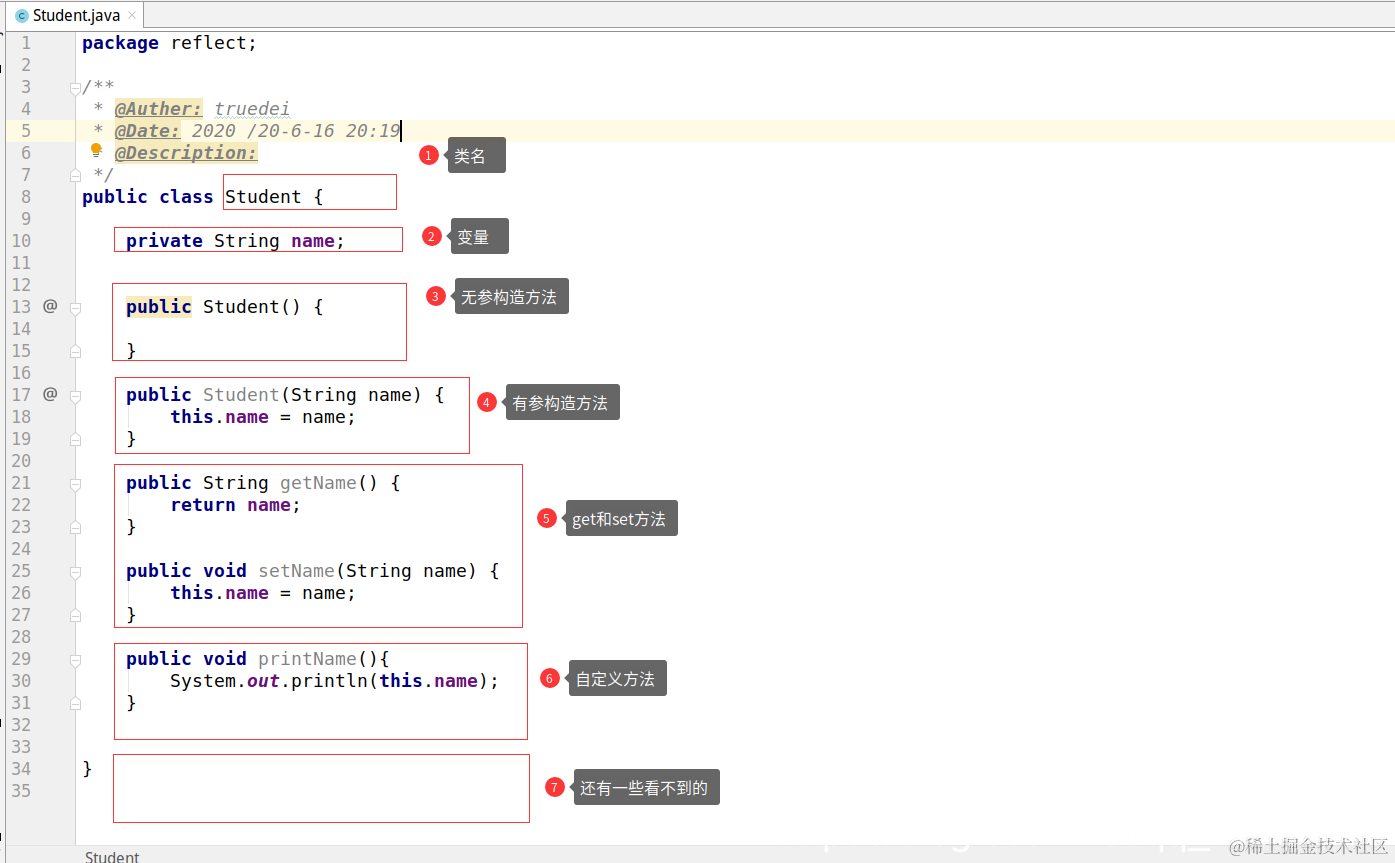Click the @ gutter icon on line 17

pyautogui.click(x=50, y=394)
